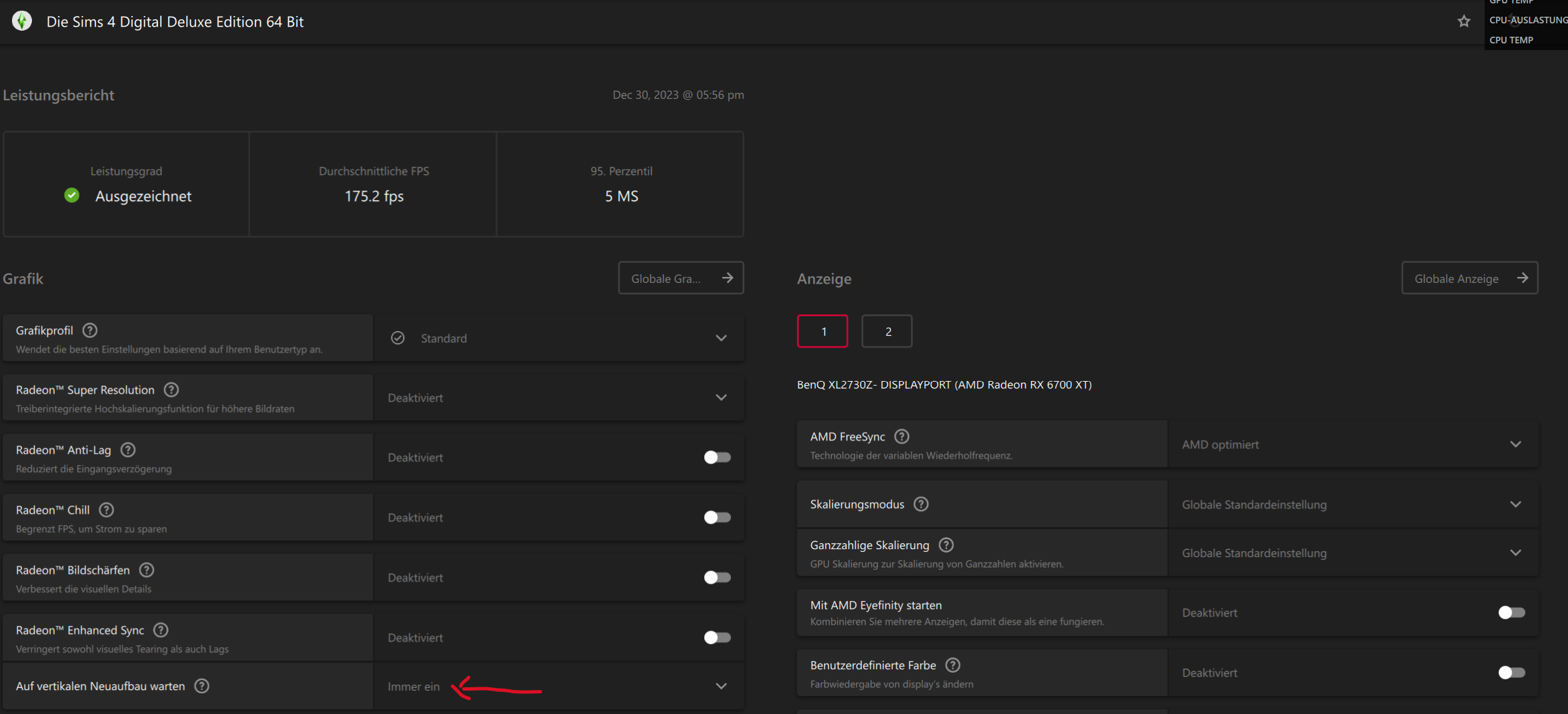1568x714 pixels.
Task: Open help for AMD FreeSync
Action: (x=902, y=436)
